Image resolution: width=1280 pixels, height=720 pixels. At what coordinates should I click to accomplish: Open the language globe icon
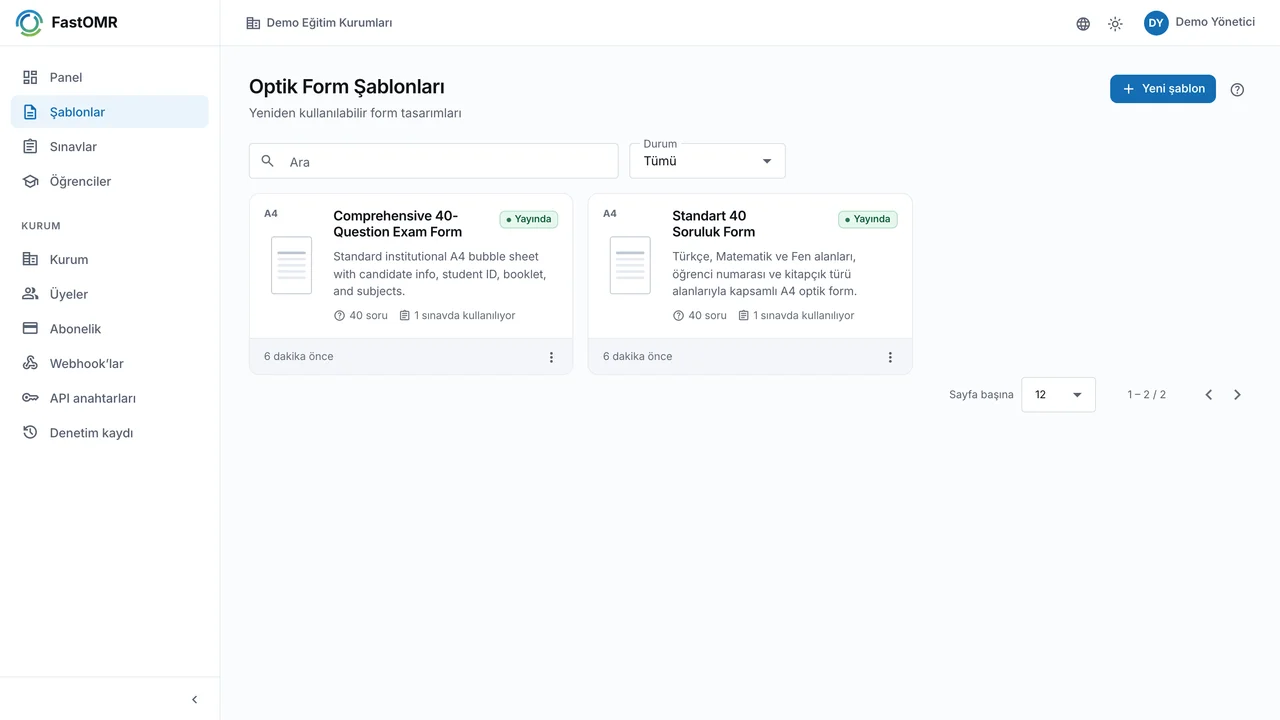click(1083, 24)
